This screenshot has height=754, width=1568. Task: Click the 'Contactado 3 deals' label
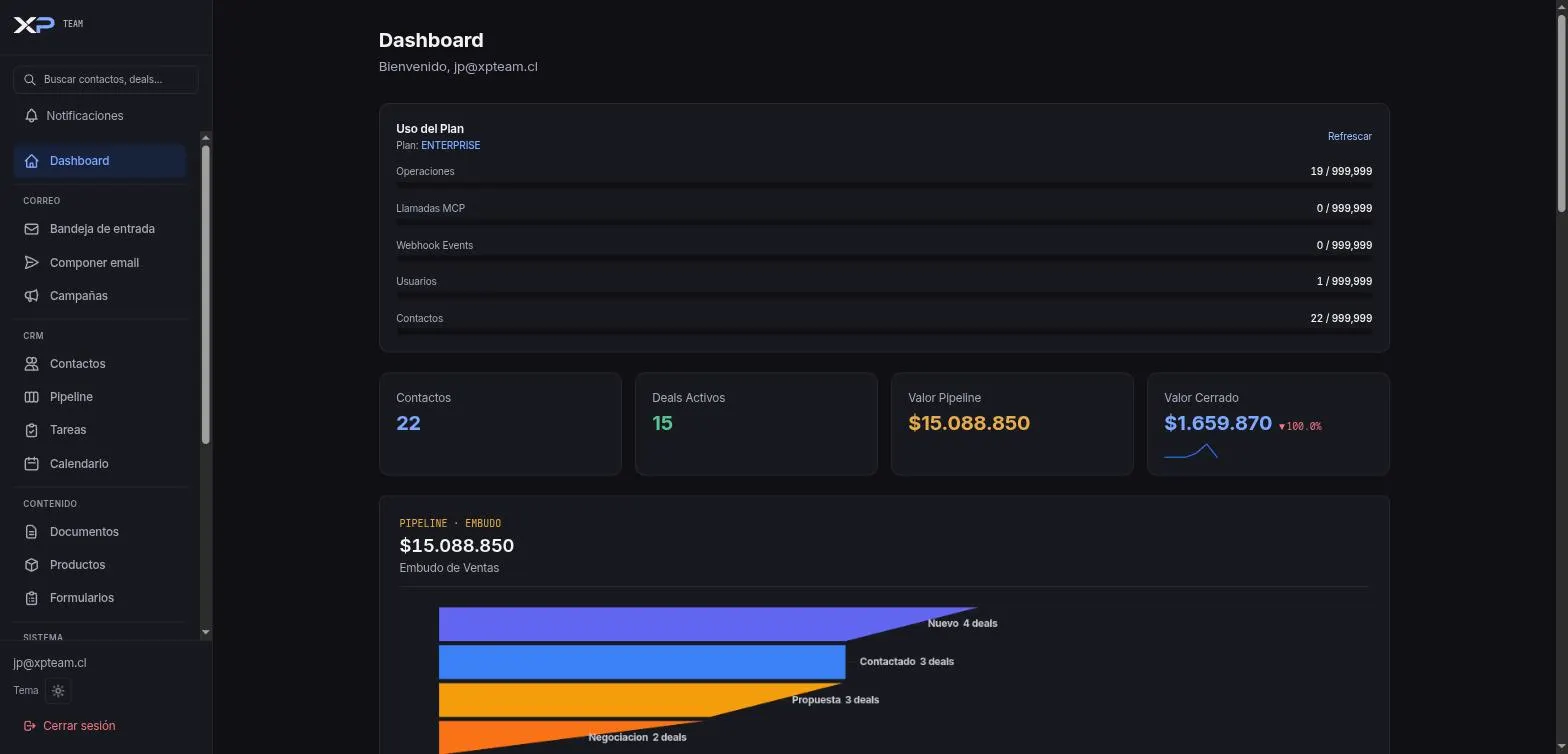click(907, 661)
